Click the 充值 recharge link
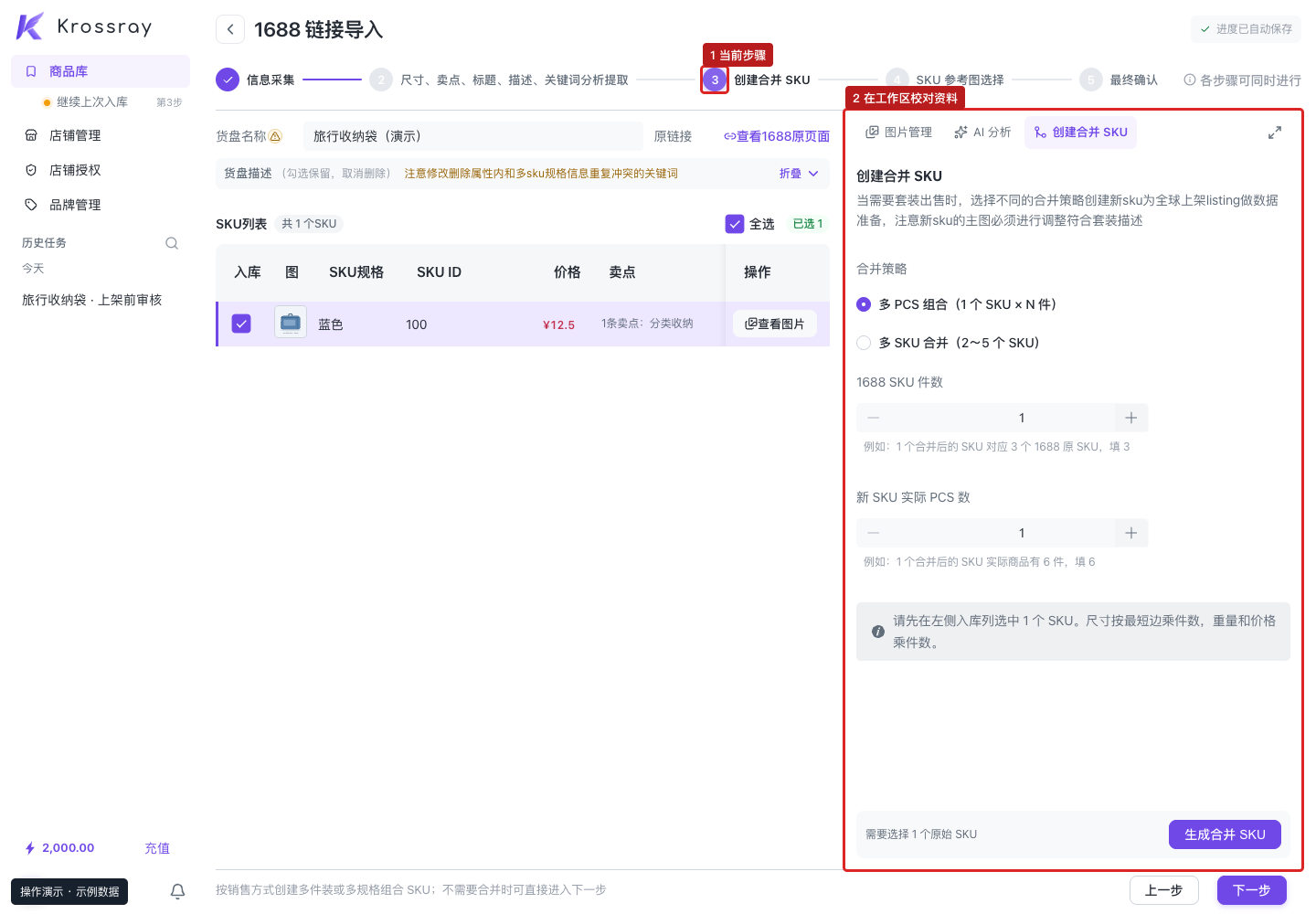1316x914 pixels. (x=157, y=848)
